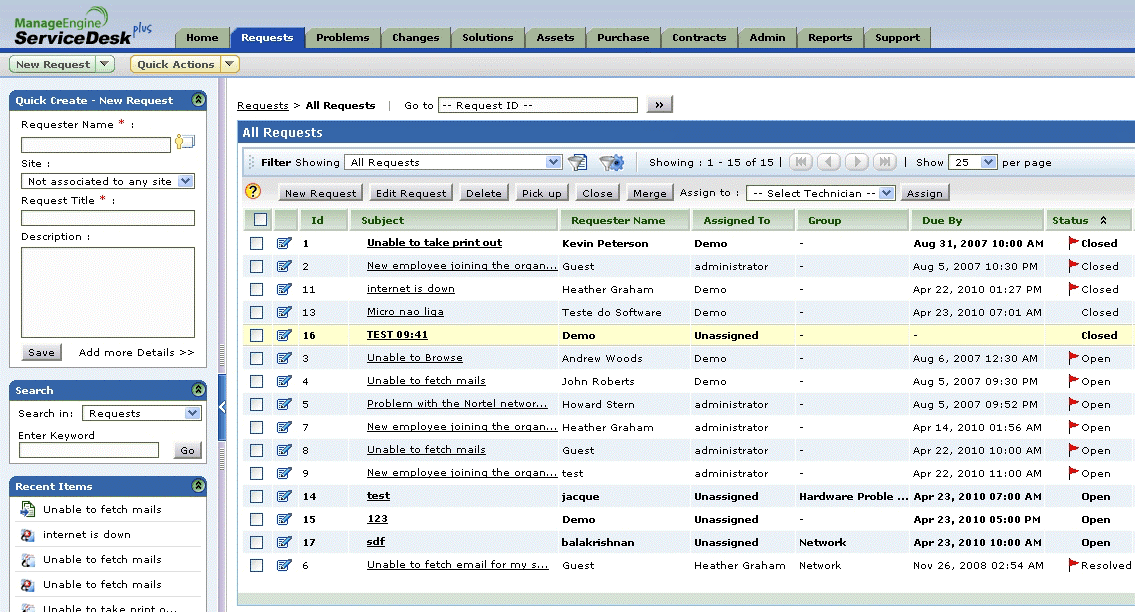Open the Filter Showing All Requests dropdown
Screen dimensions: 1135x612
[454, 162]
